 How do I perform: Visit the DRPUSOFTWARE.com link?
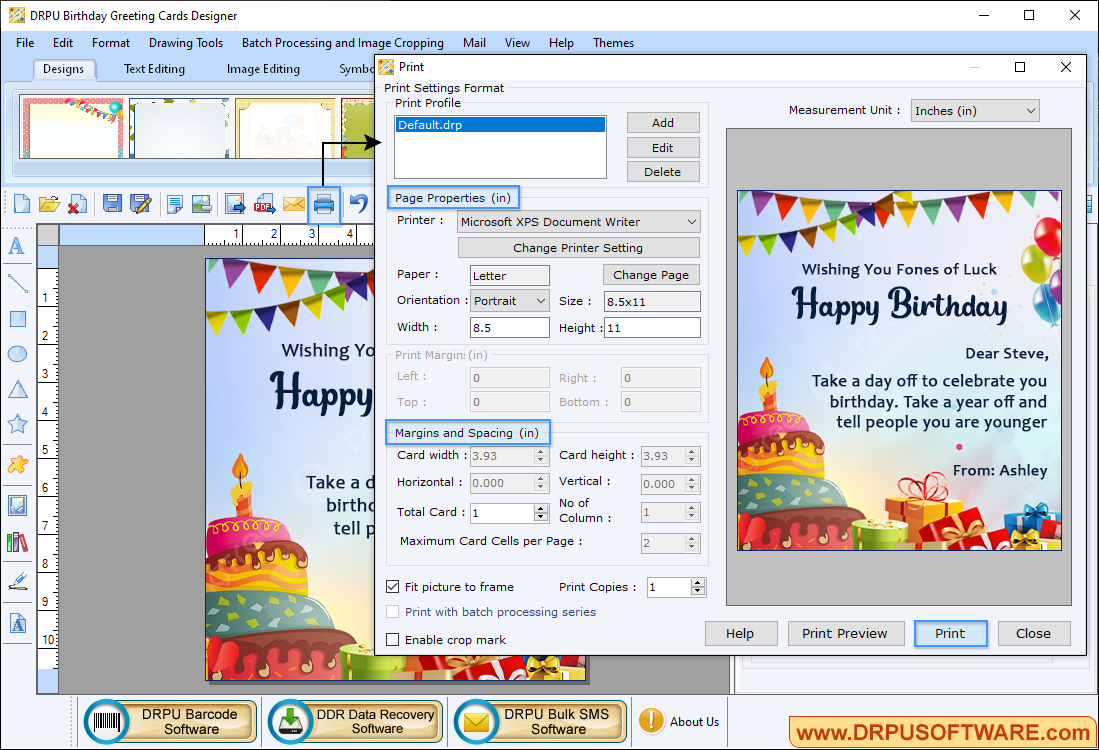(x=941, y=731)
